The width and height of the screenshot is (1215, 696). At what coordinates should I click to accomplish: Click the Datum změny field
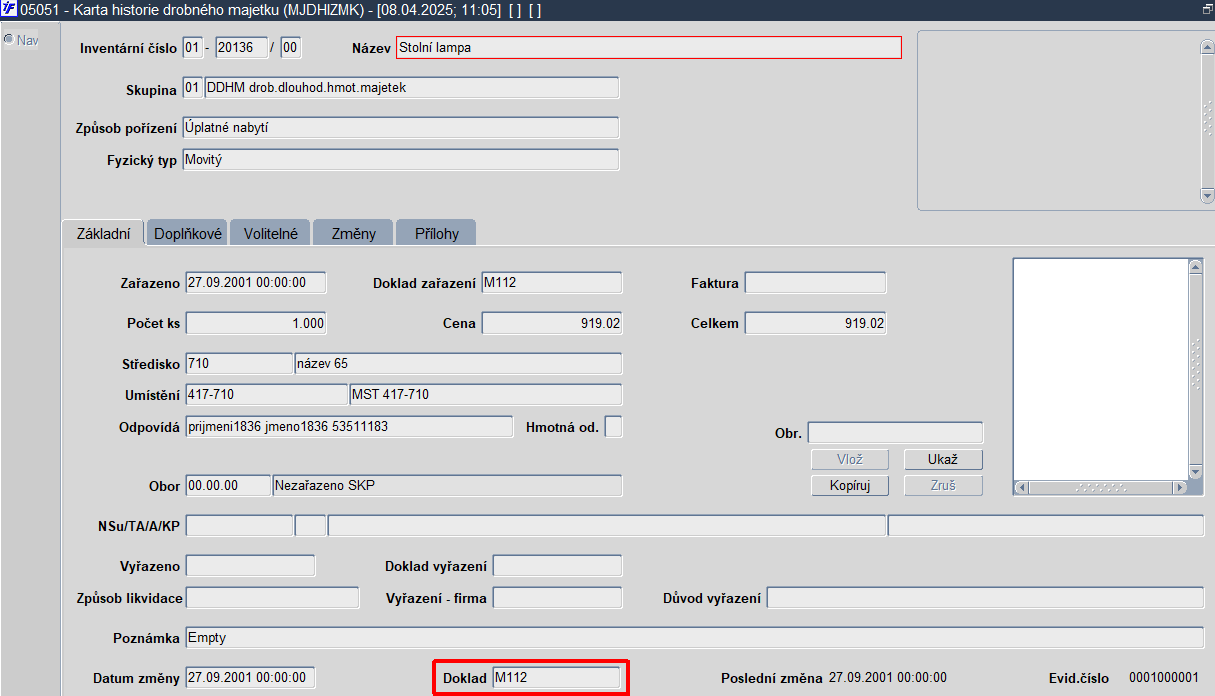point(250,678)
